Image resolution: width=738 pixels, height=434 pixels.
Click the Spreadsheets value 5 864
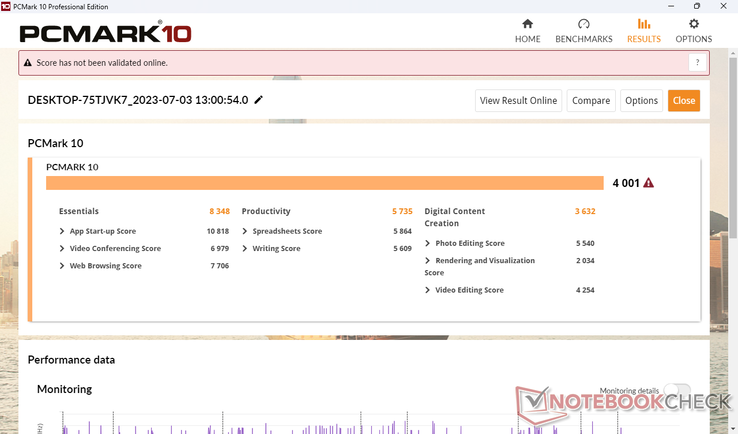[402, 231]
